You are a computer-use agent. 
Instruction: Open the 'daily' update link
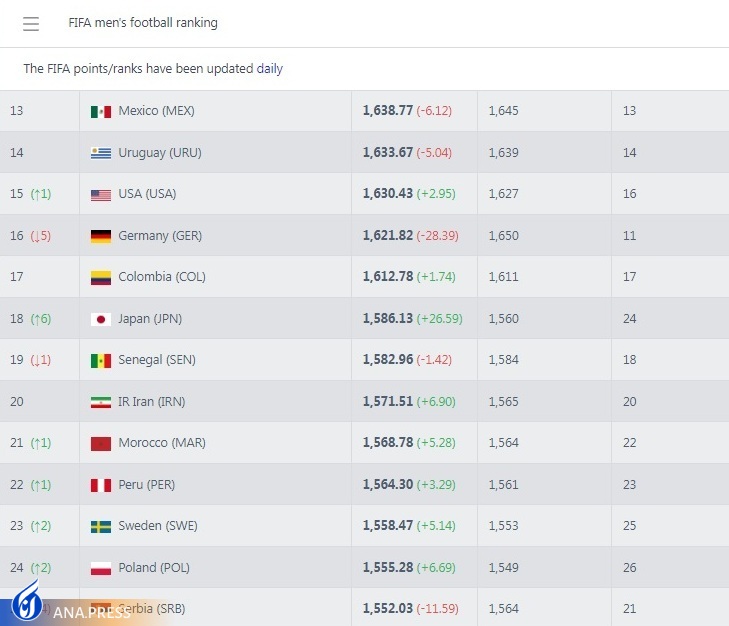[x=270, y=69]
